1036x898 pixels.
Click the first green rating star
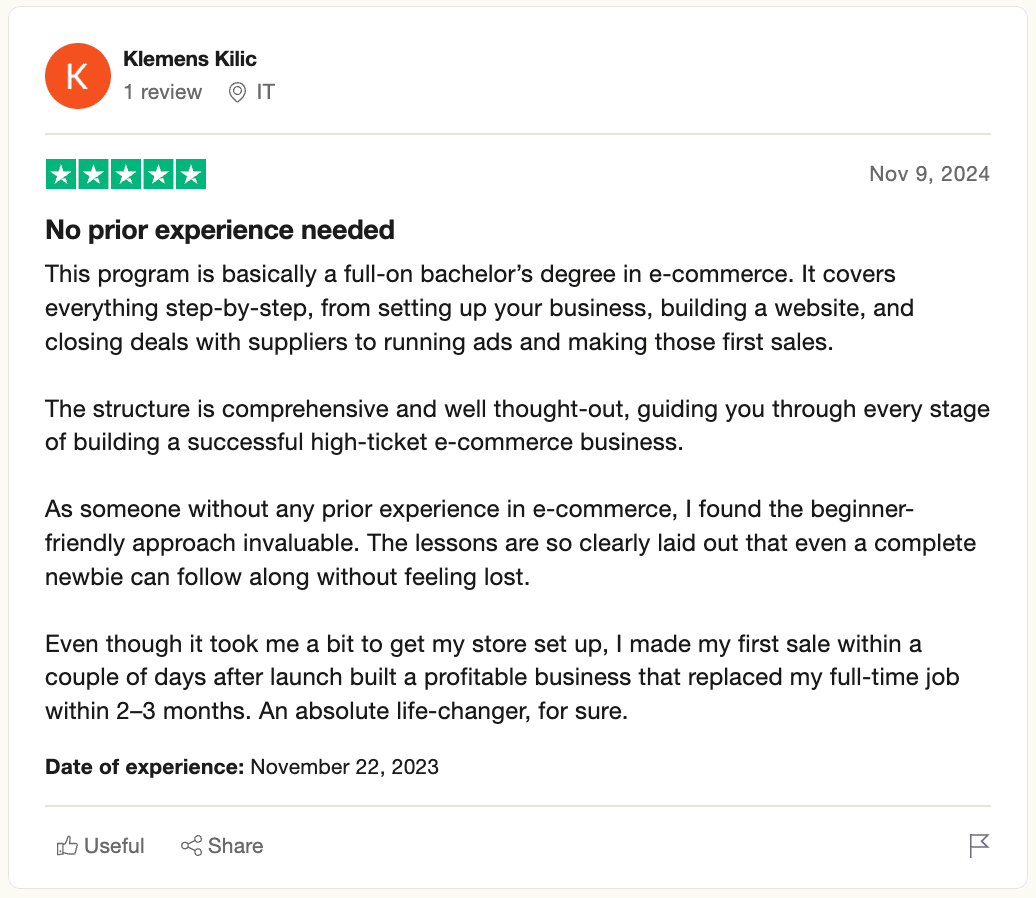click(x=62, y=175)
